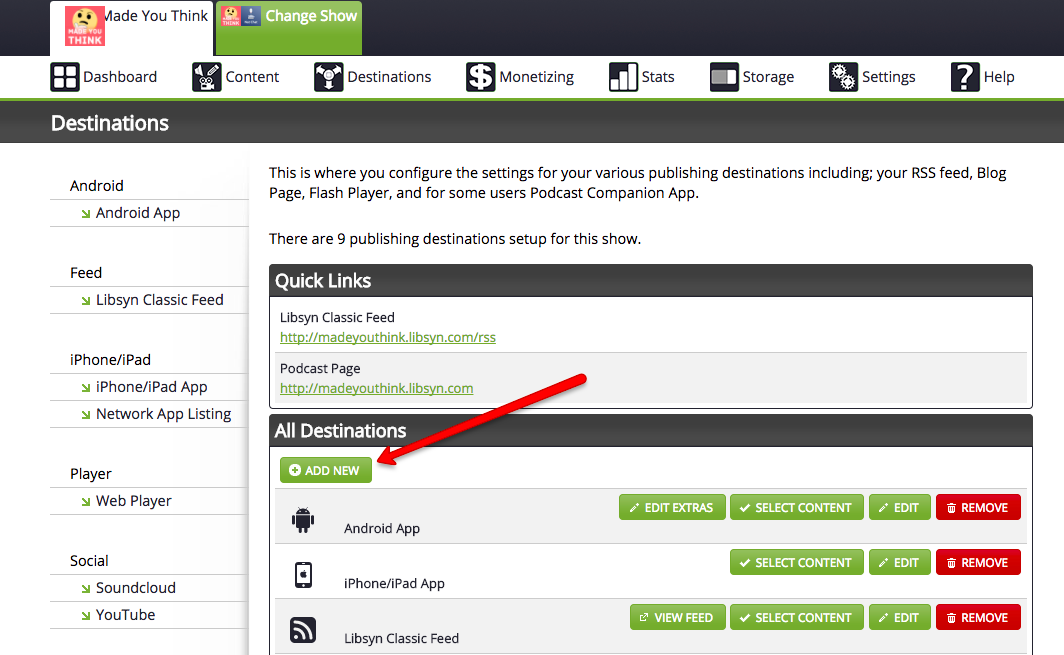Click the RSS feed icon
The image size is (1064, 655).
pos(303,629)
